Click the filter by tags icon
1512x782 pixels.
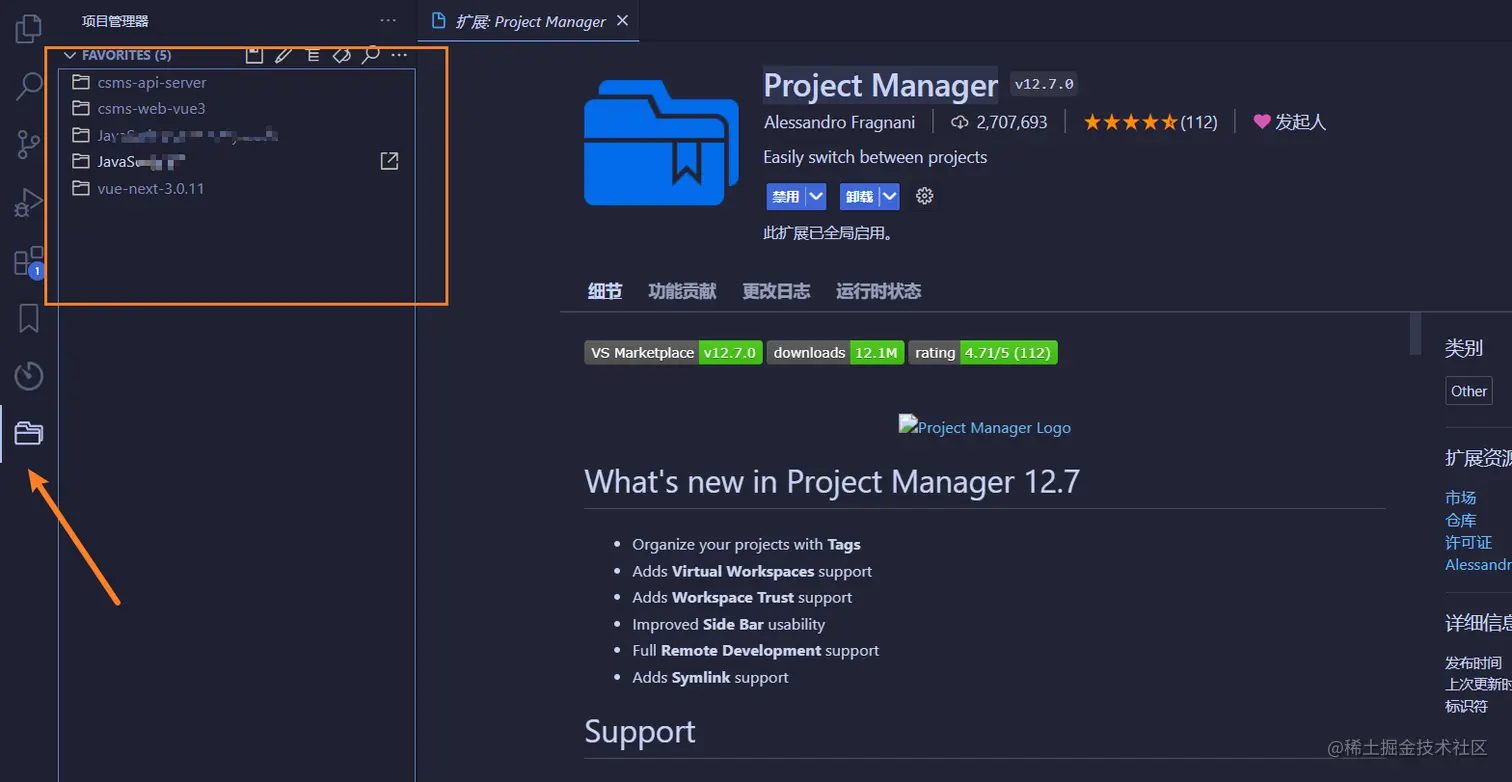click(x=342, y=55)
